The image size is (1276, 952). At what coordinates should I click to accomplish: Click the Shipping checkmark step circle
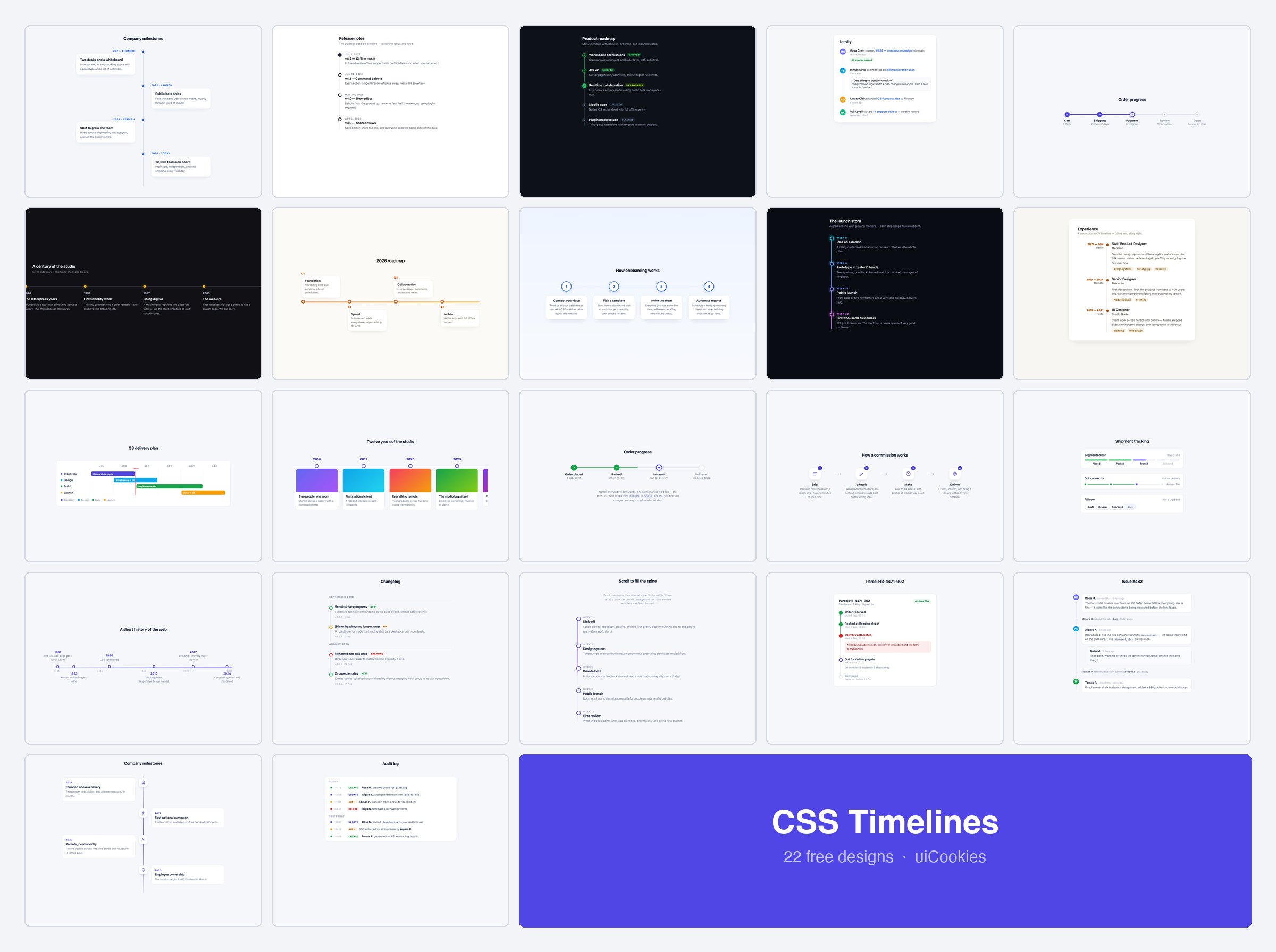(1099, 115)
